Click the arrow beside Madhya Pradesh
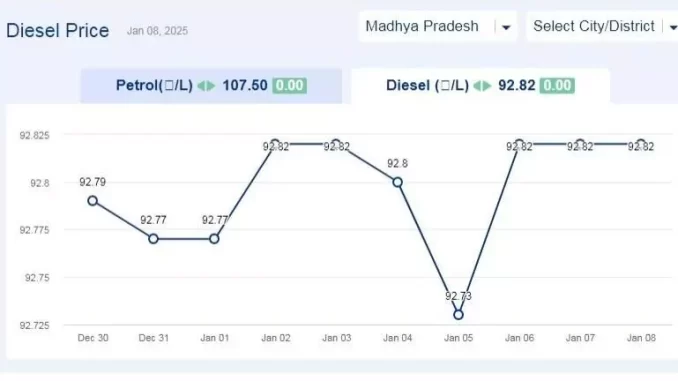Screen dimensions: 678x381 pos(505,27)
